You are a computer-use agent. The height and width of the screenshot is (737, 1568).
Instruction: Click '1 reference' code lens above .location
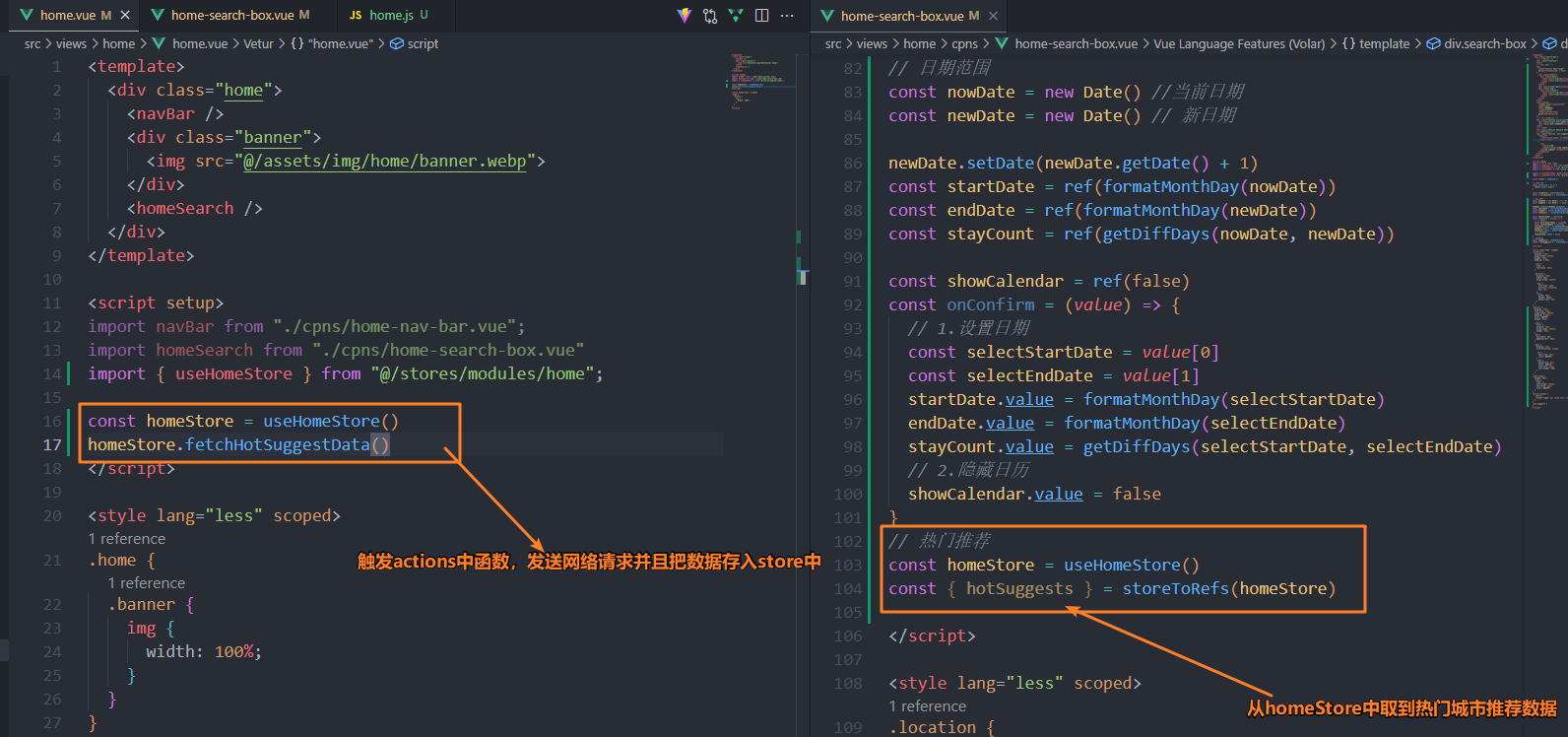[927, 706]
